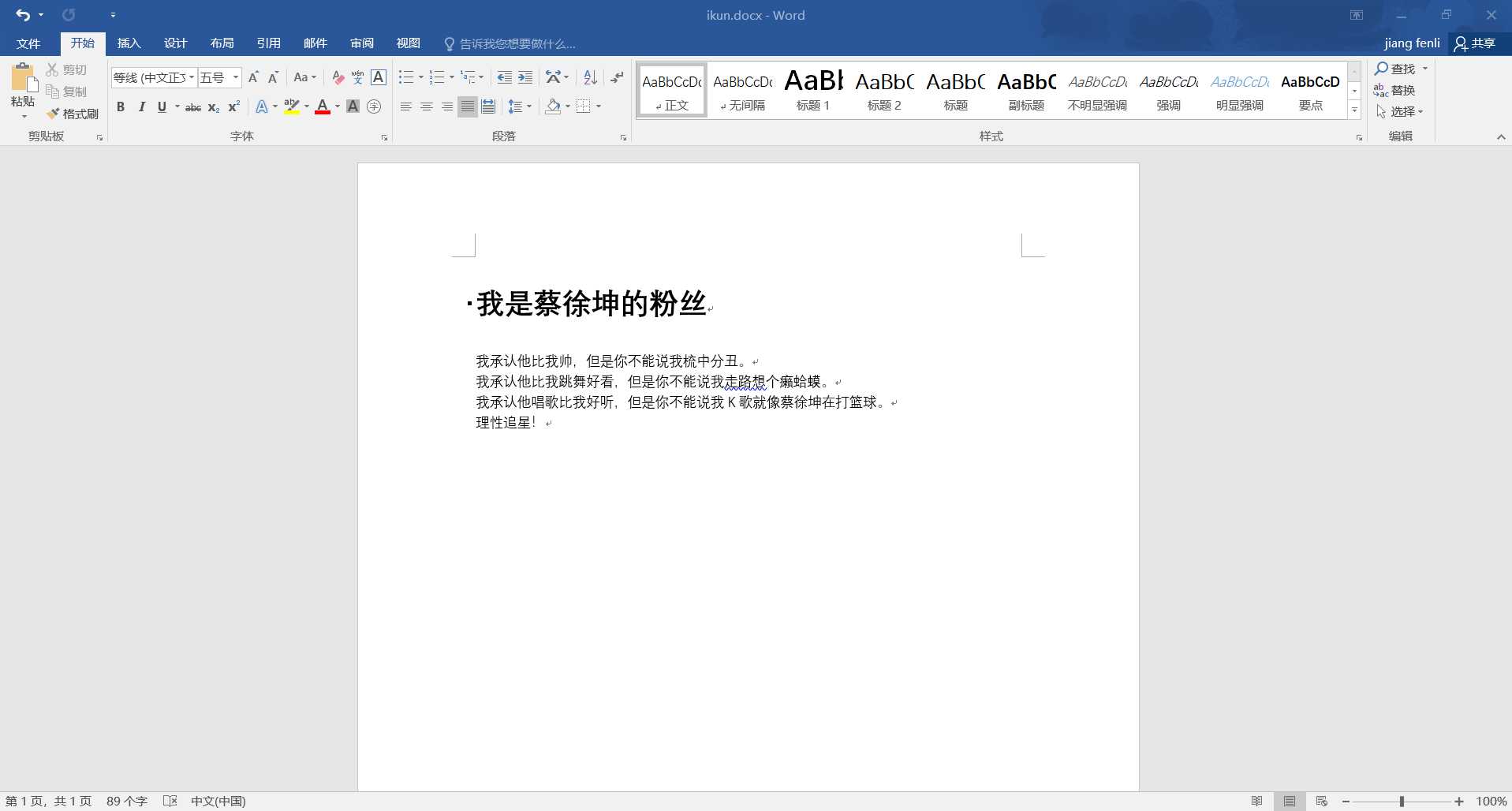Click the Share (共享) button
Screen dimensions: 1512x811
1476,43
